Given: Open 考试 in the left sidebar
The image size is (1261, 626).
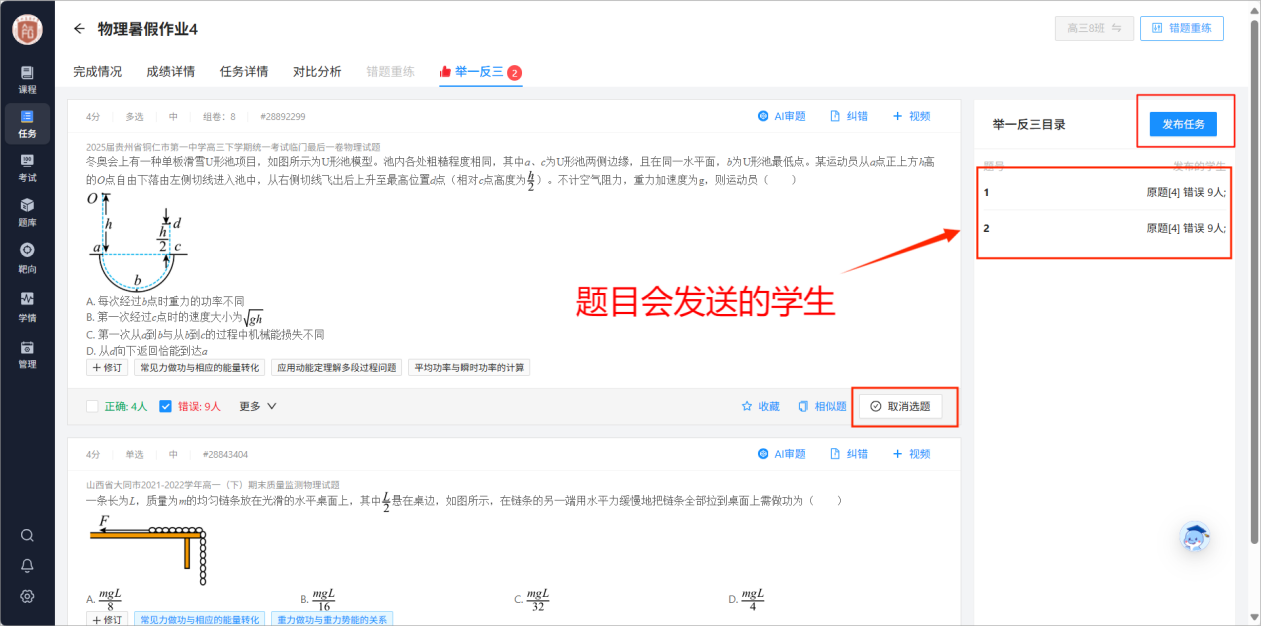Looking at the screenshot, I should (27, 167).
